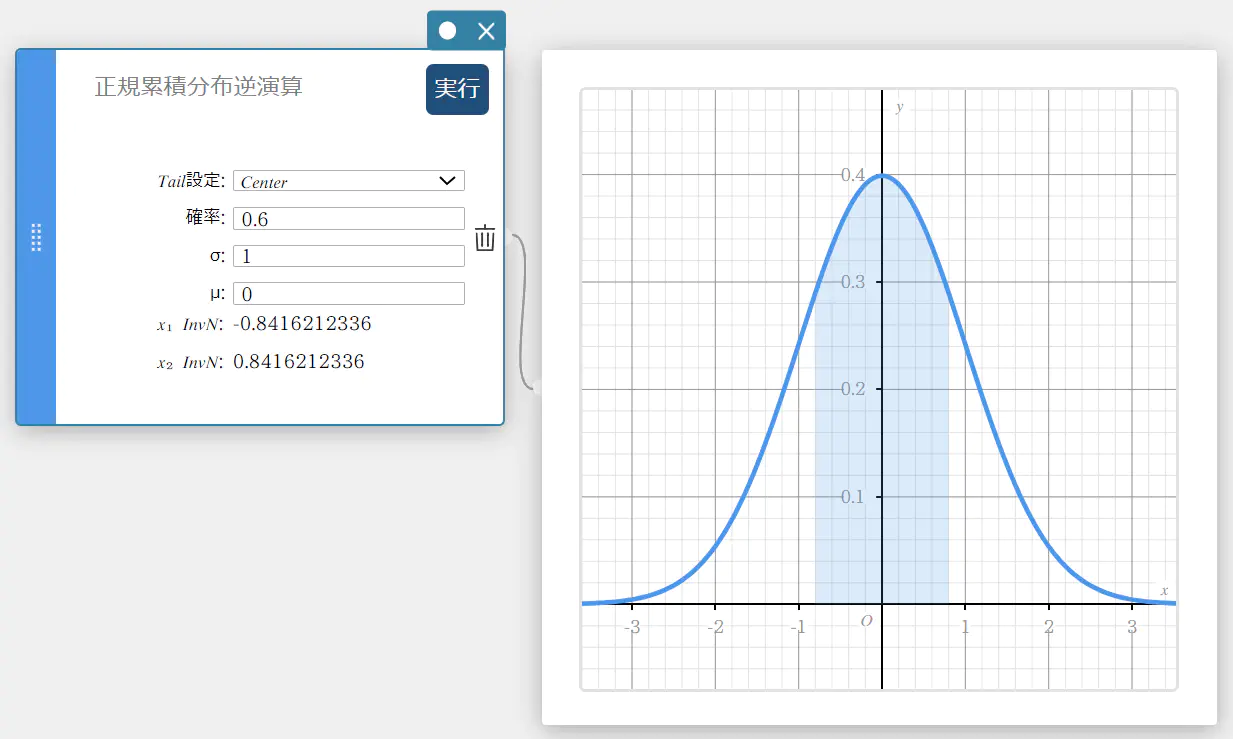
Task: Click the origin O label on the graph
Action: tap(866, 621)
